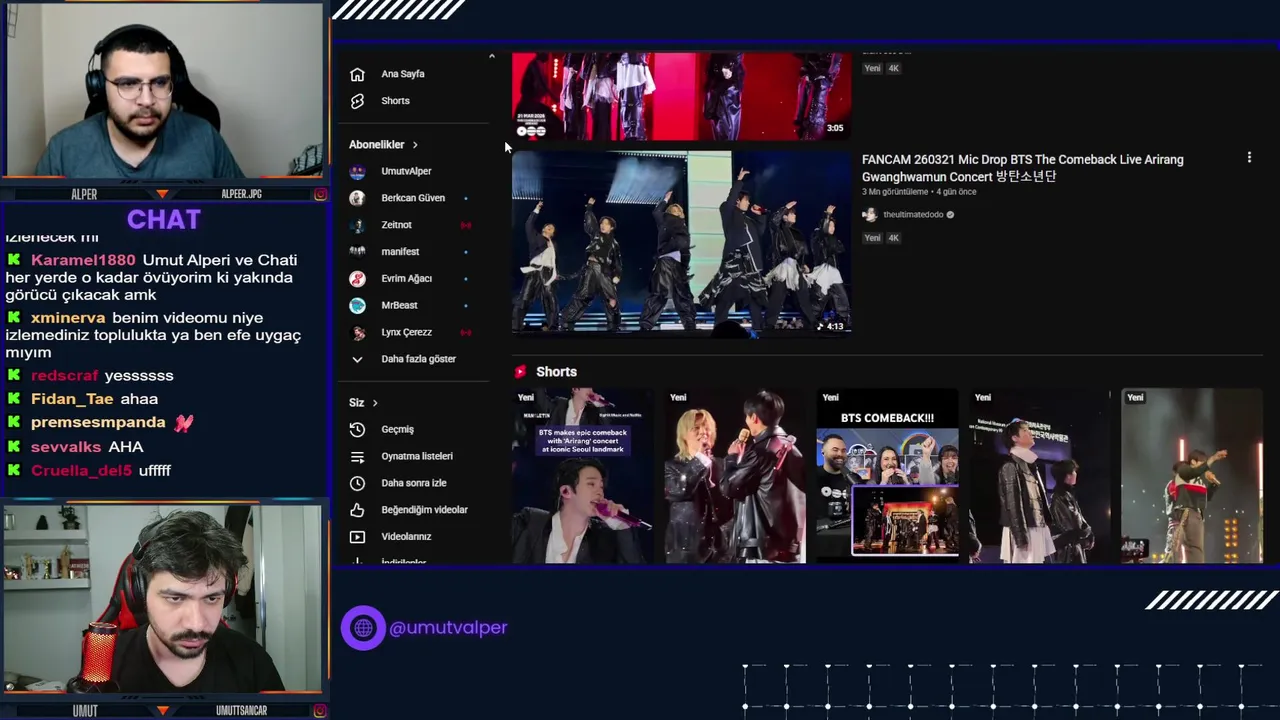Click premsesmpanda username in chat

pyautogui.click(x=98, y=423)
